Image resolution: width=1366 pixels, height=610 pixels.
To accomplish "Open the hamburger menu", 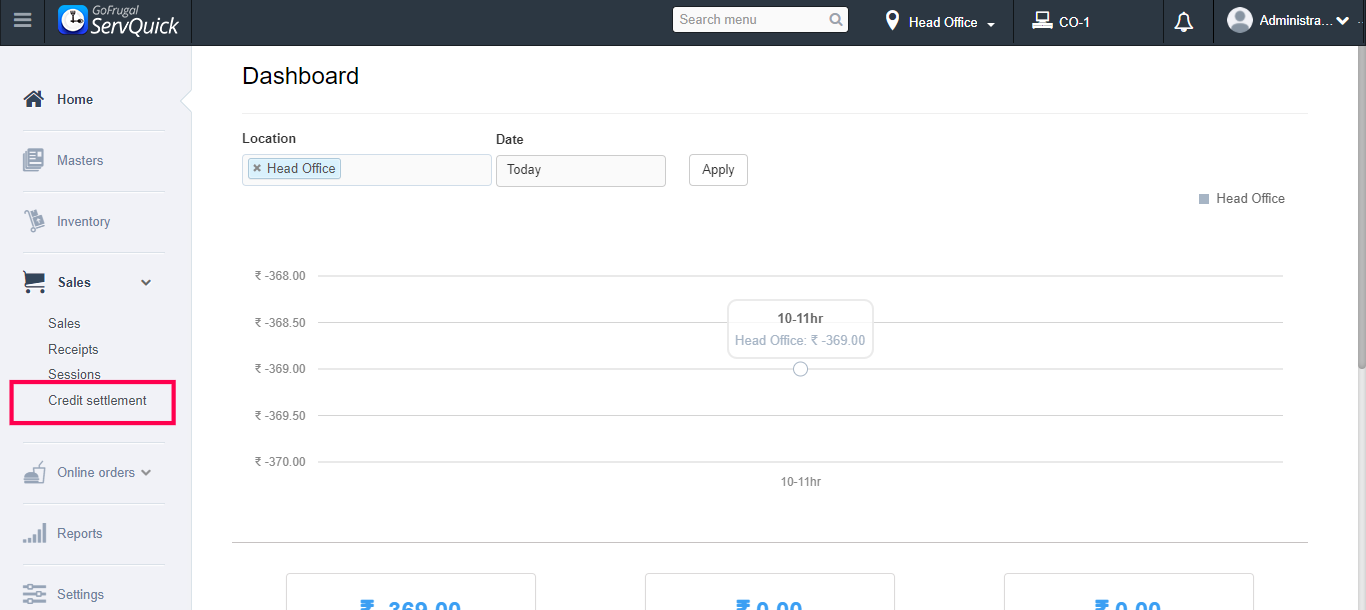I will (22, 20).
